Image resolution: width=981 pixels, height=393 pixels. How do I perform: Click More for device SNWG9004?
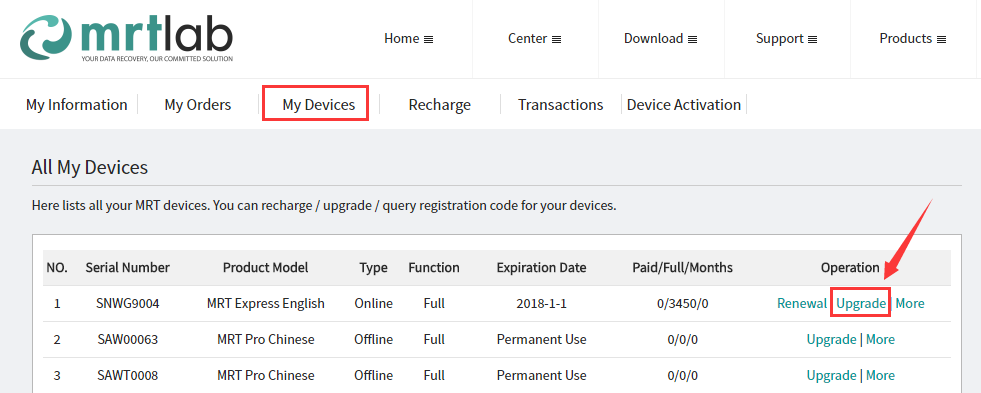pyautogui.click(x=910, y=304)
